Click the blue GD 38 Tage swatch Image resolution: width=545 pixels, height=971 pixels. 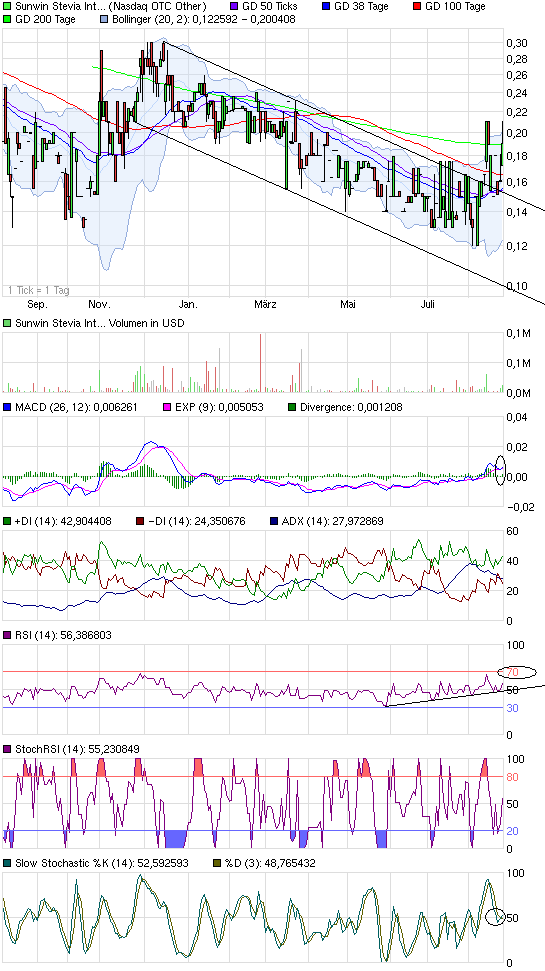(x=326, y=7)
